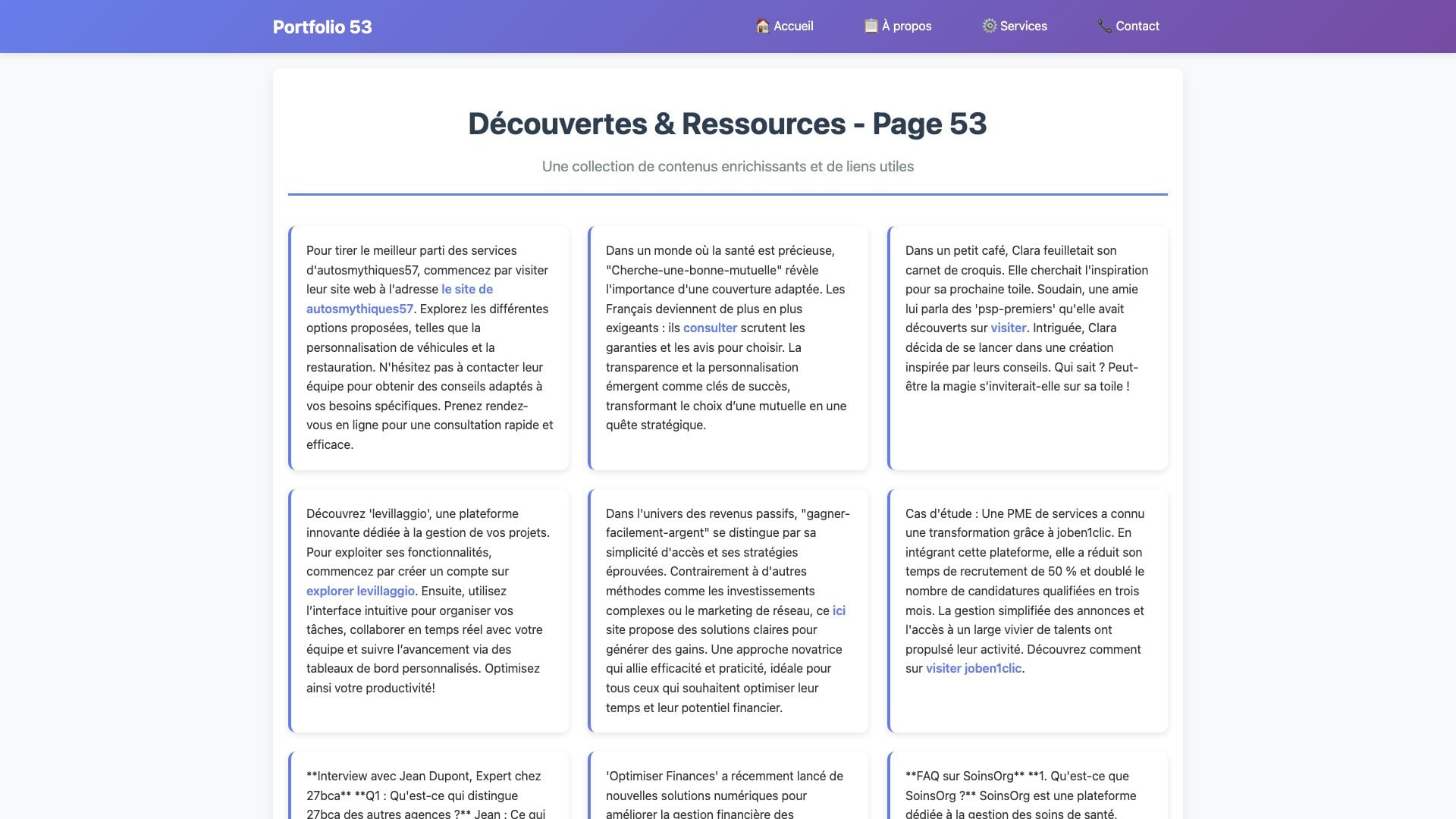This screenshot has height=819, width=1456.
Task: Open the Services menu item
Action: pos(1023,26)
